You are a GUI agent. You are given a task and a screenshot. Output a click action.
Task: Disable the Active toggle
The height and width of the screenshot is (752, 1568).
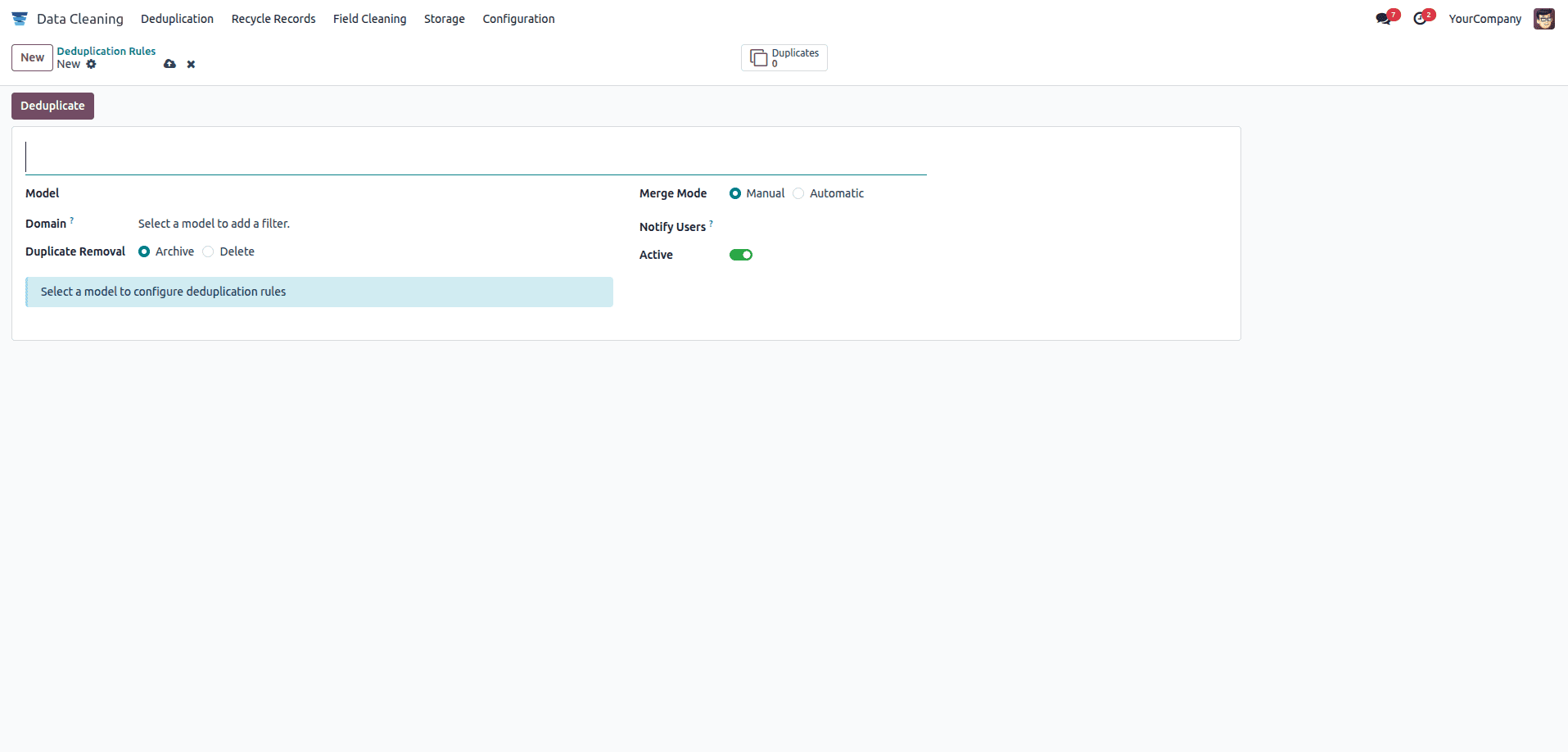(x=741, y=255)
